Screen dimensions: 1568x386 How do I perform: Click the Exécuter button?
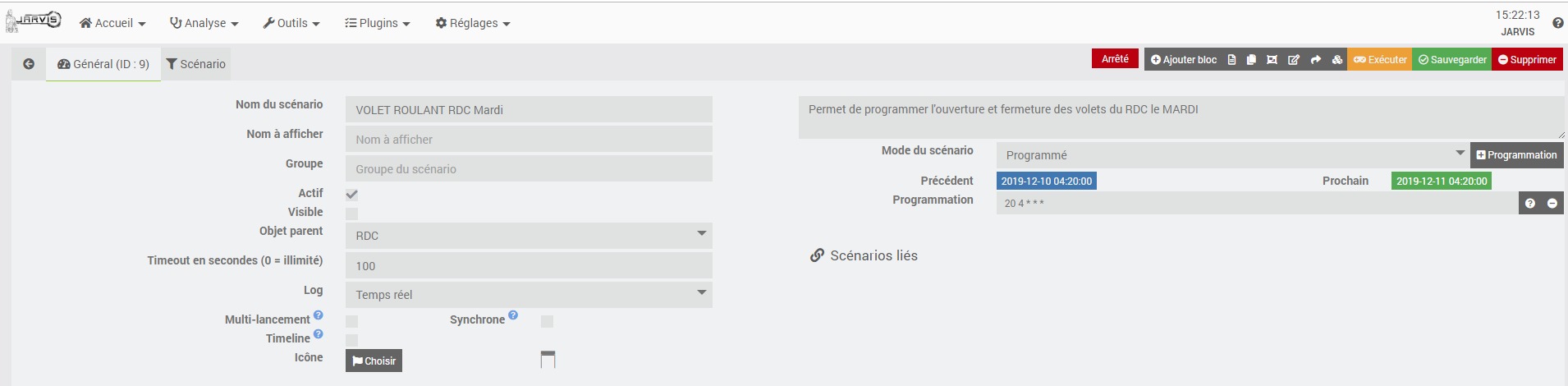[1380, 60]
